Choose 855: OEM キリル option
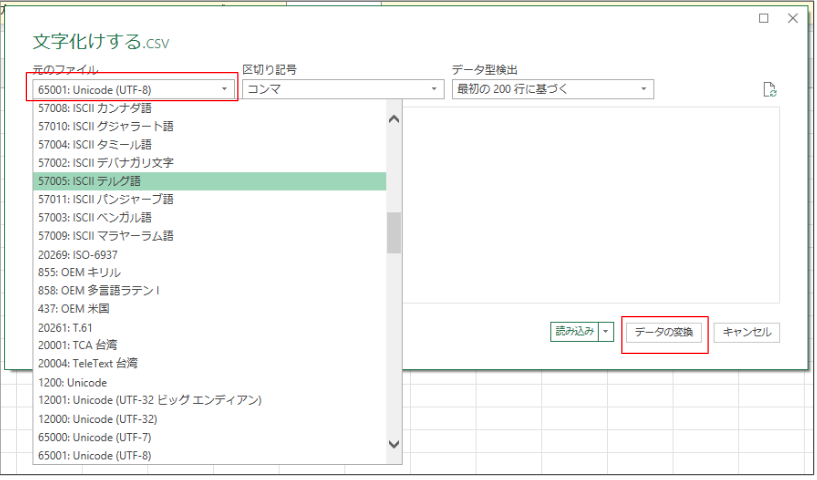Screen dimensions: 817x480 pyautogui.click(x=209, y=273)
